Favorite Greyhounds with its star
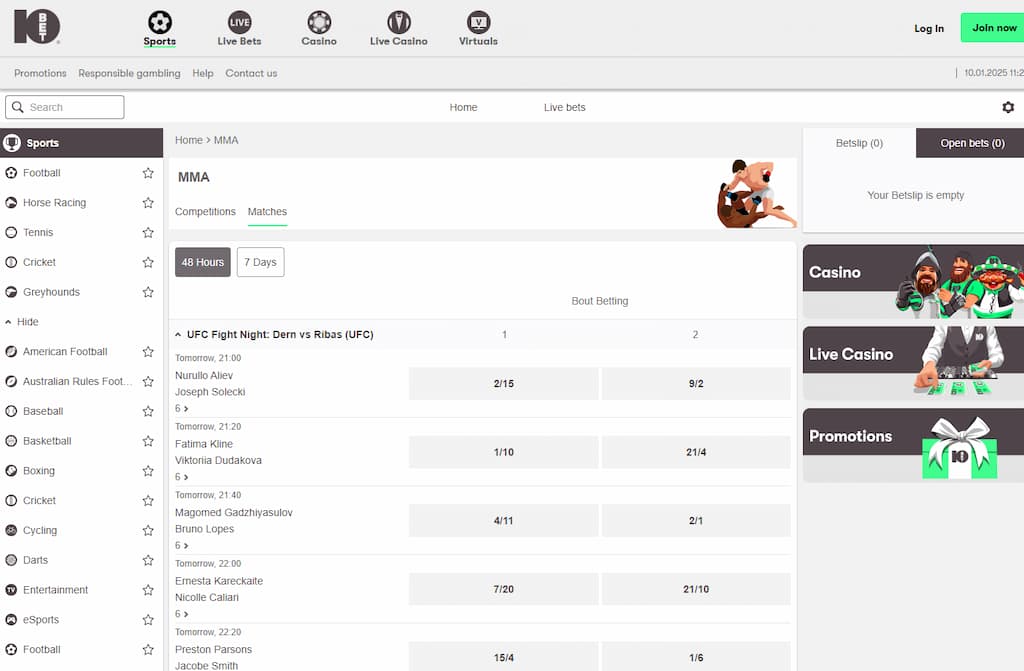1024x671 pixels. tap(148, 292)
